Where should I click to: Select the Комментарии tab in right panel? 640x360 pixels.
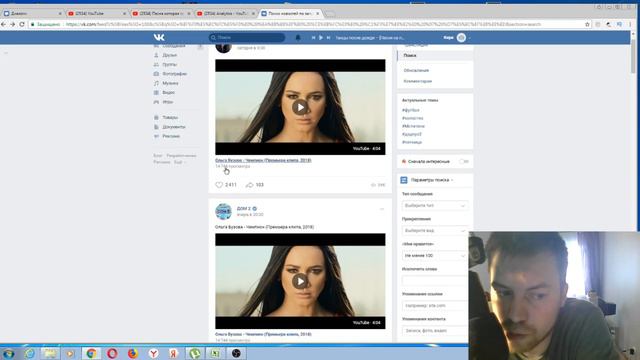pyautogui.click(x=418, y=81)
